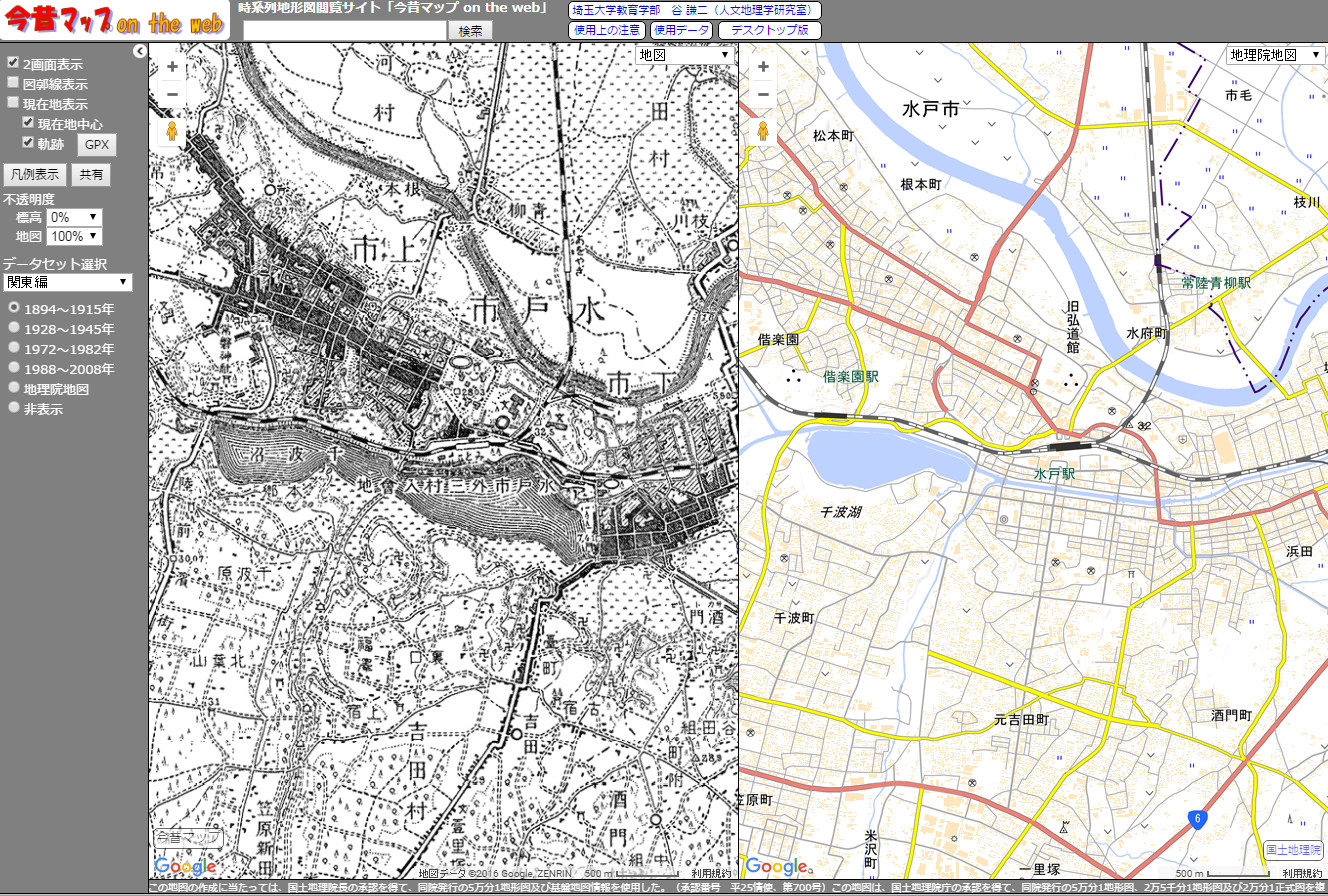Select the 1972〜1982年 radio option
Image resolution: width=1328 pixels, height=896 pixels.
[14, 348]
